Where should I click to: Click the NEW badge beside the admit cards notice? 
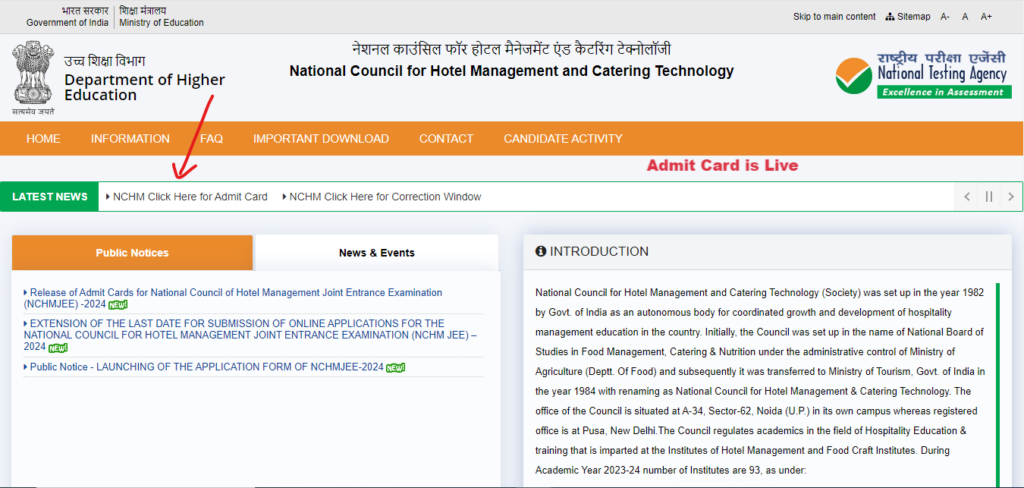[x=118, y=305]
